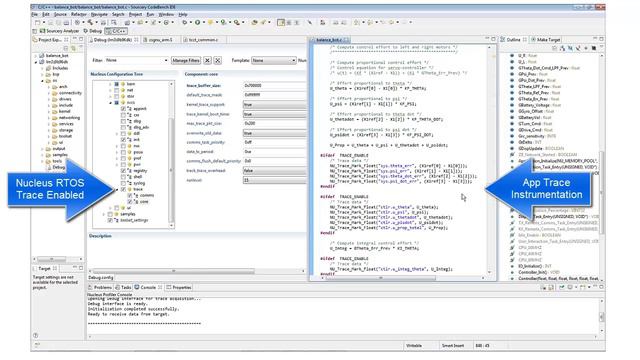Open the Window menu
This screenshot has height=360, width=640.
[166, 14]
